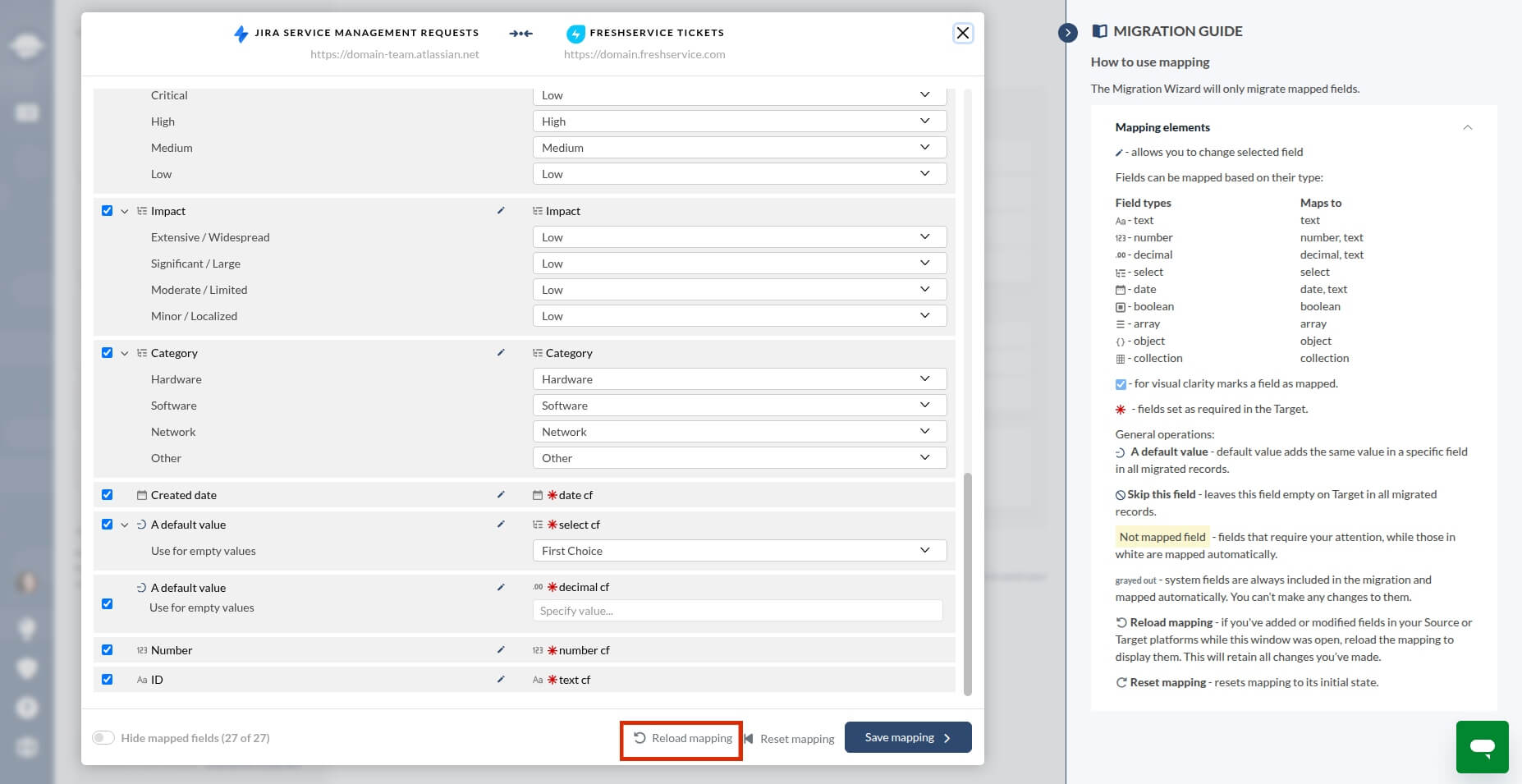Open dropdown for Significant / Large impact

pos(740,264)
